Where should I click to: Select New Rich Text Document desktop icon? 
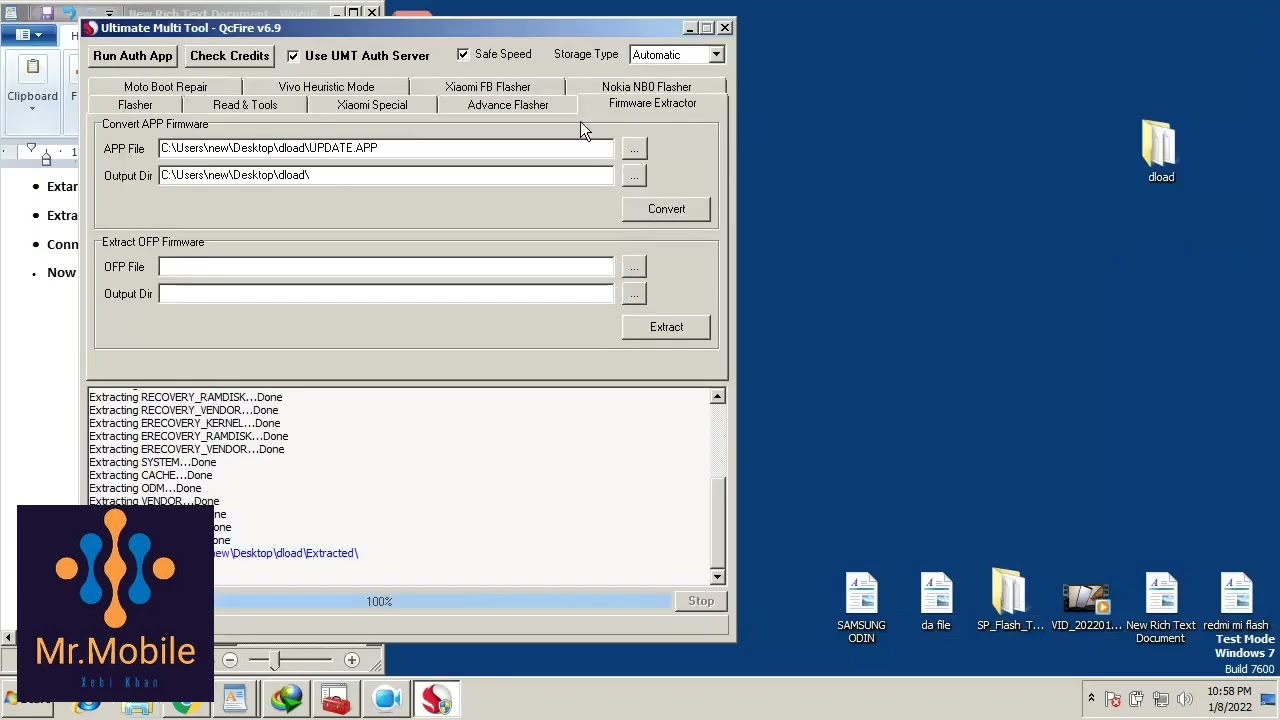[1160, 607]
